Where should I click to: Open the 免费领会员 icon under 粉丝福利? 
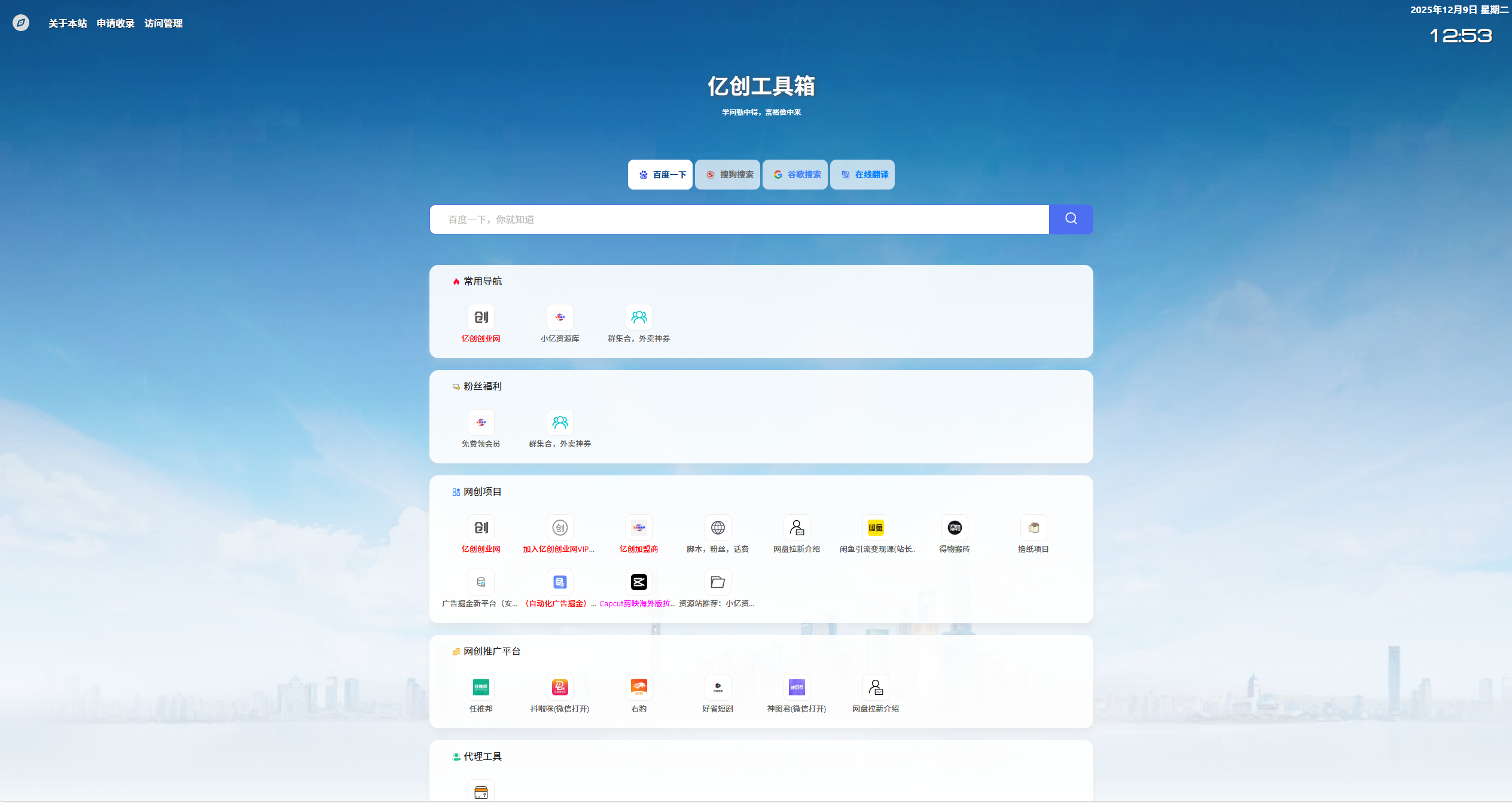(x=480, y=423)
